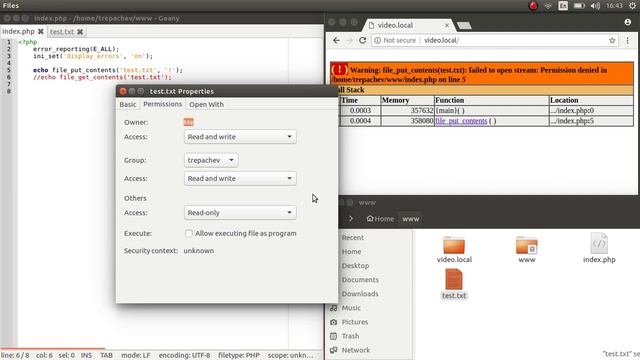The height and width of the screenshot is (360, 640).
Task: Open the www folder icon in Files
Action: pyautogui.click(x=527, y=245)
